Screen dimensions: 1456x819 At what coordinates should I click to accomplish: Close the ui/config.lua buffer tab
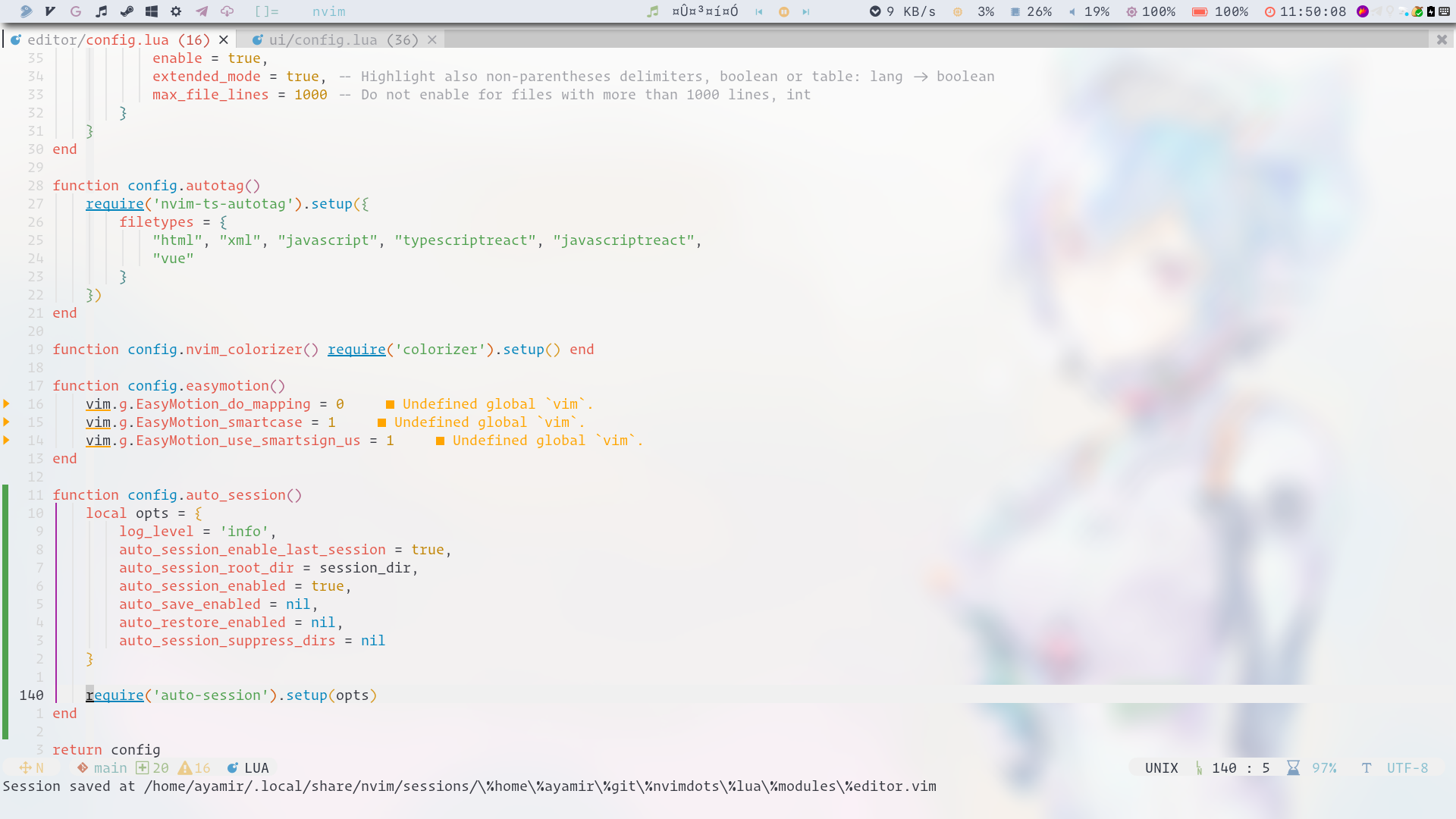[x=432, y=40]
